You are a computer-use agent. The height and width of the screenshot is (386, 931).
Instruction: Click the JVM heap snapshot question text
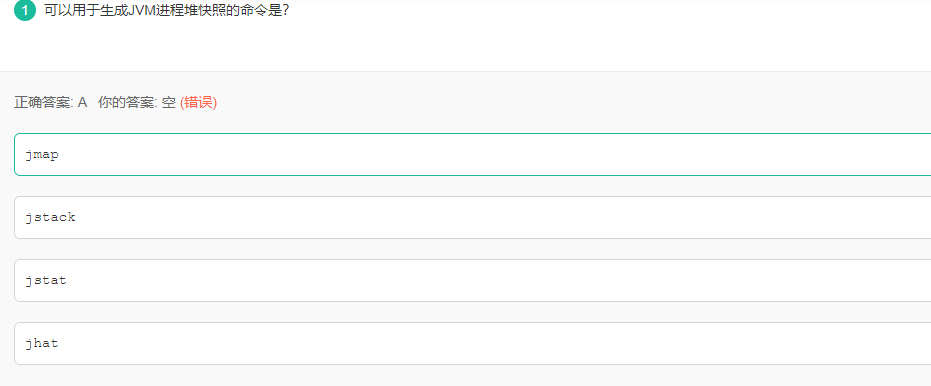[167, 10]
